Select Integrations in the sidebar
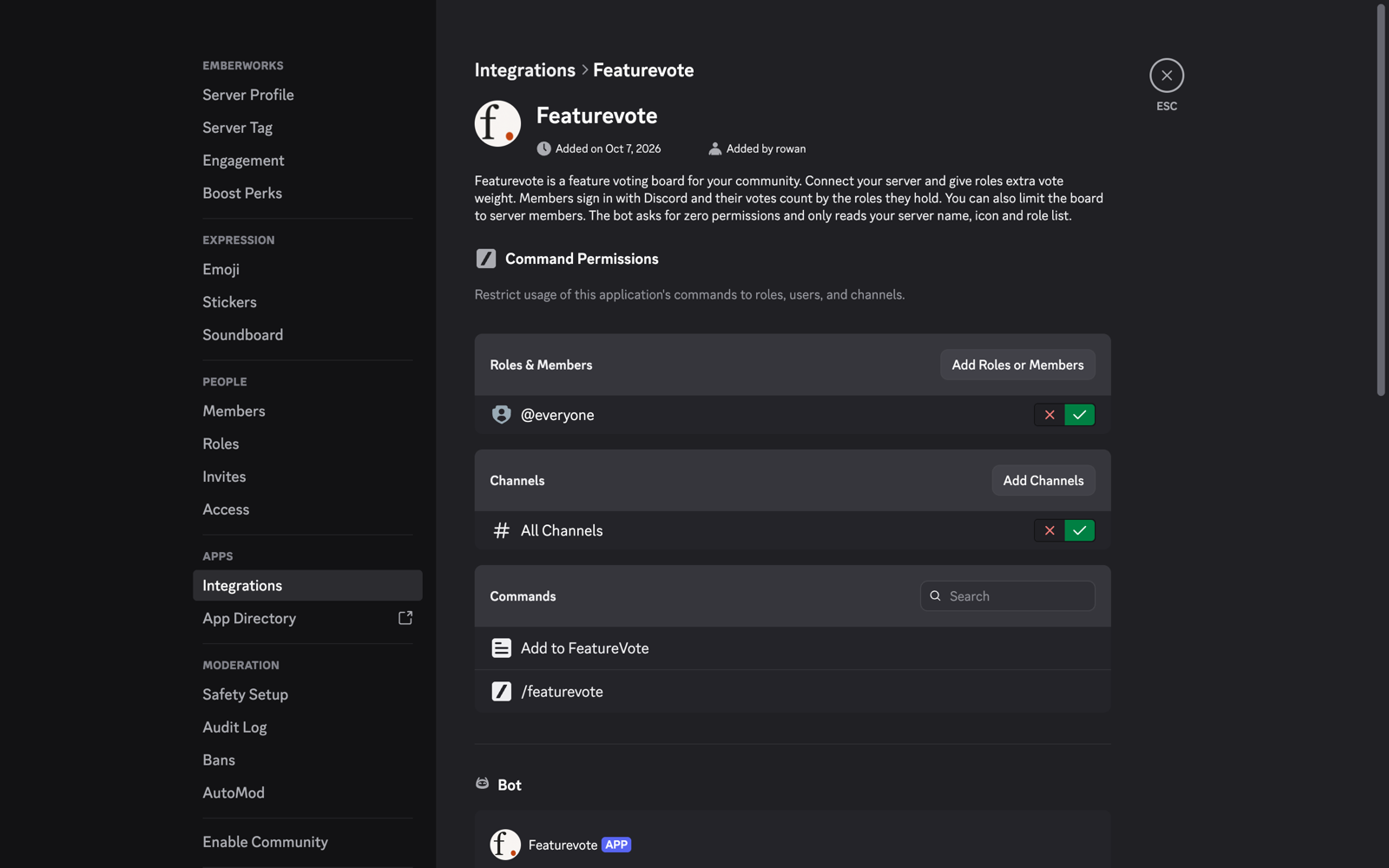 tap(307, 586)
